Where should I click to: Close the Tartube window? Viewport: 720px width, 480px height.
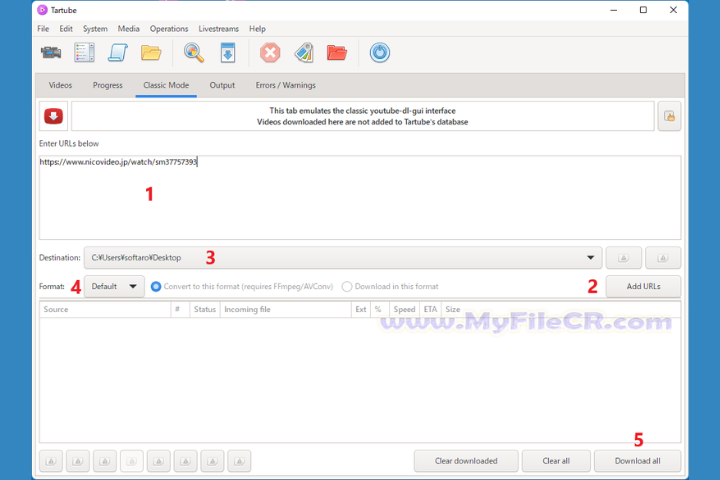coord(673,10)
